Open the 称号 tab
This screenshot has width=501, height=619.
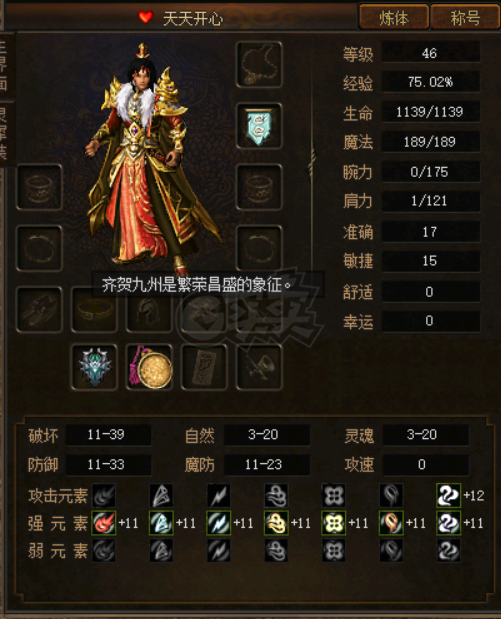click(x=465, y=17)
